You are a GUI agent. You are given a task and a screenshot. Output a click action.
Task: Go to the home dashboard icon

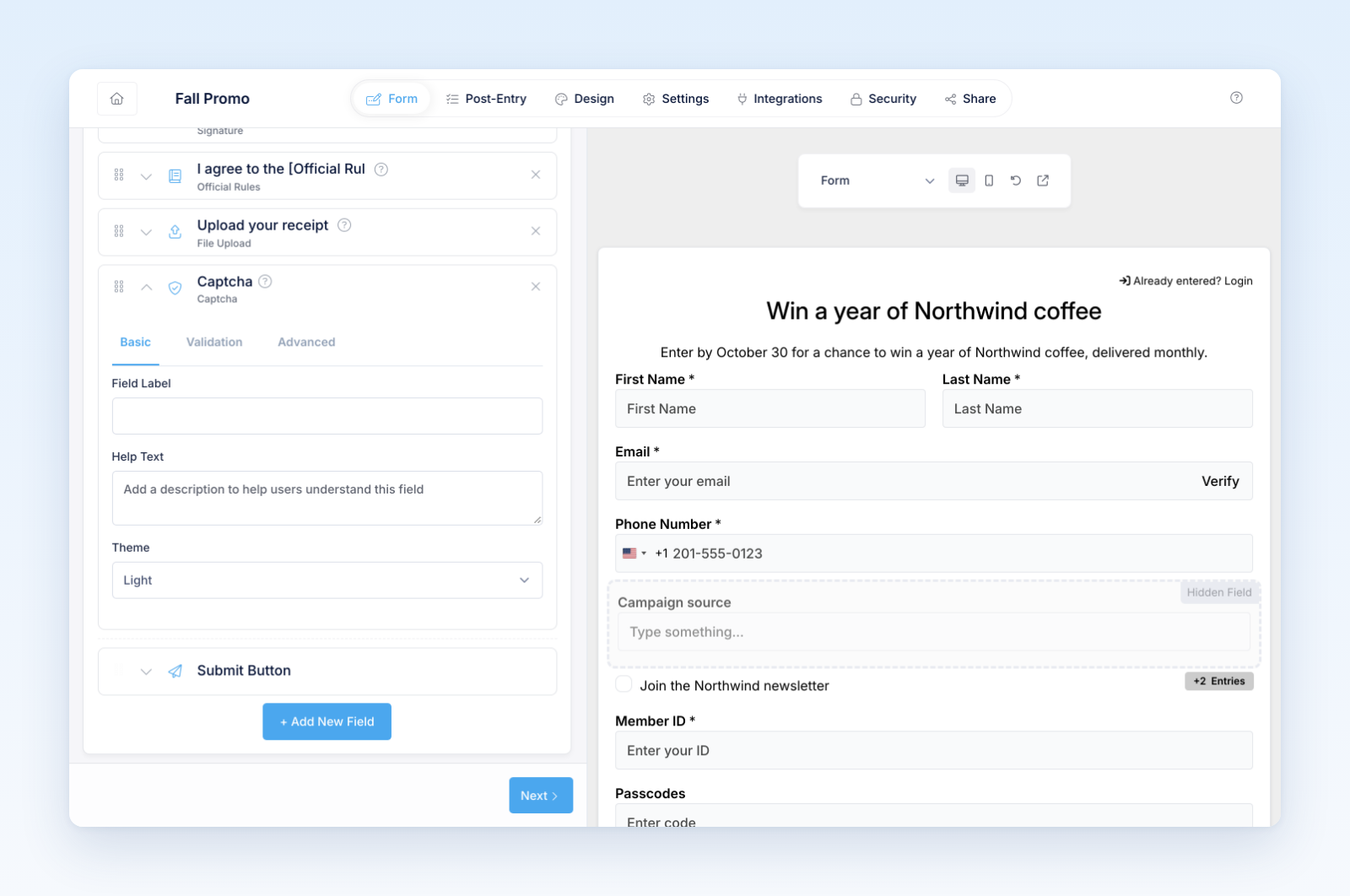click(x=117, y=99)
